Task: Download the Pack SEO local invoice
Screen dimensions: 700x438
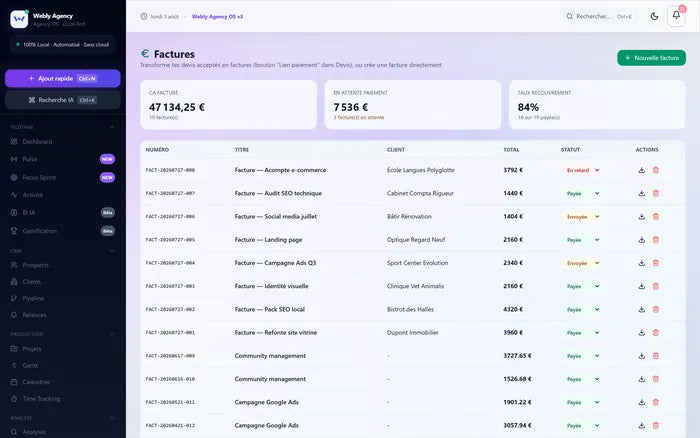Action: click(642, 309)
